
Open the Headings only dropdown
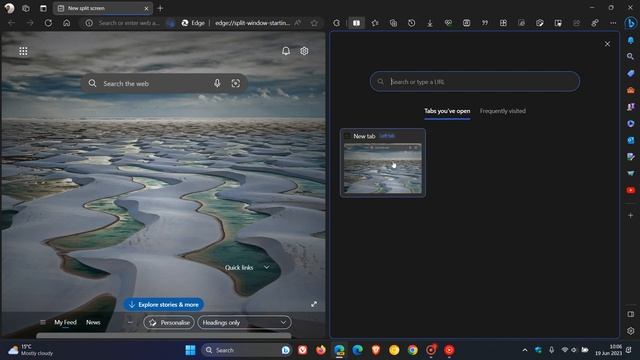[244, 322]
